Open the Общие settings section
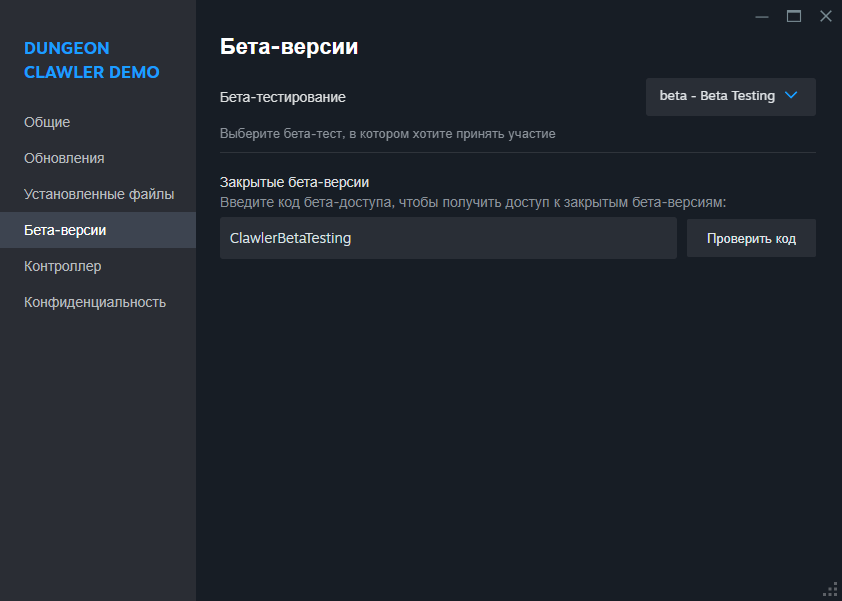The height and width of the screenshot is (601, 842). coord(98,122)
